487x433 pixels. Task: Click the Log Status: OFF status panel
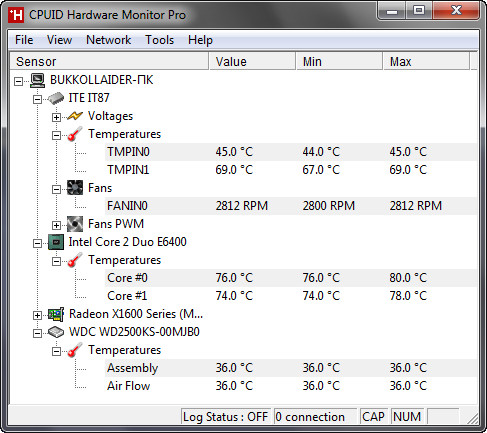[226, 417]
